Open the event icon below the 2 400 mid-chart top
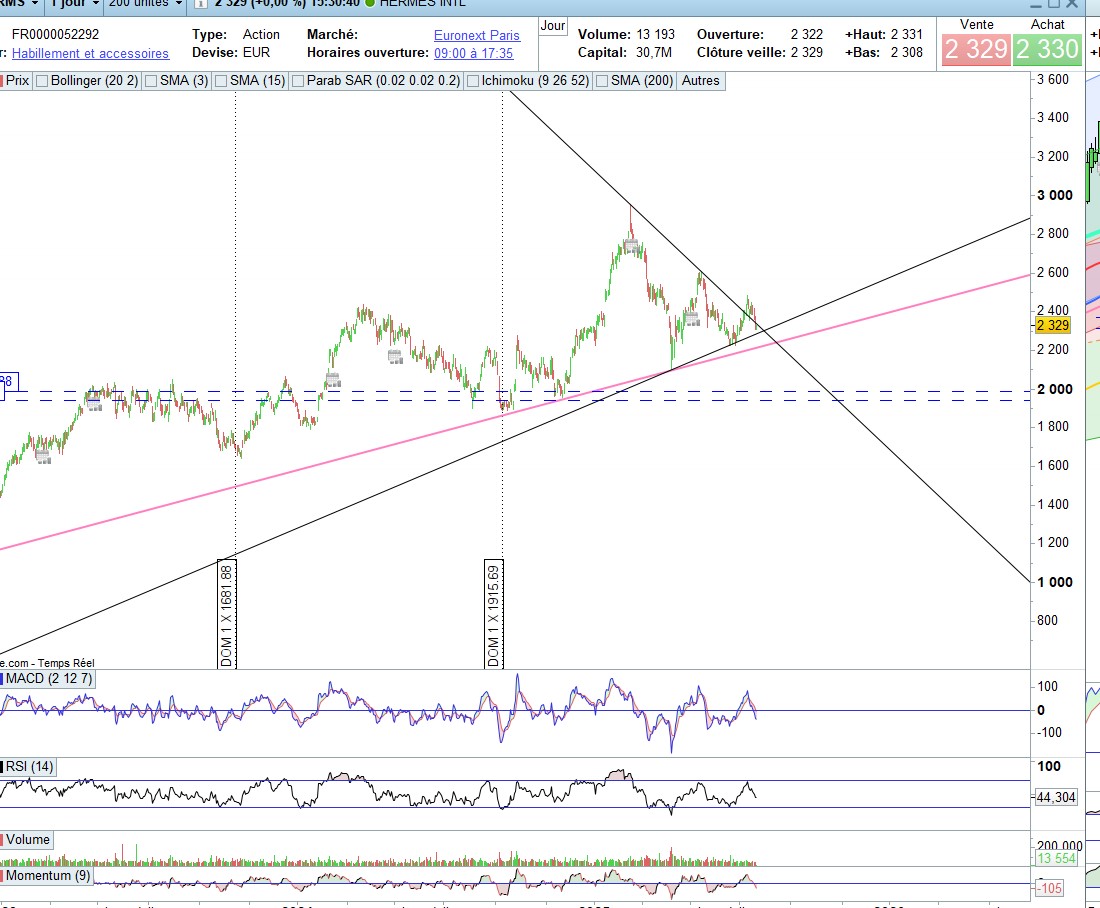Screen dimensions: 1100x908 [395, 356]
